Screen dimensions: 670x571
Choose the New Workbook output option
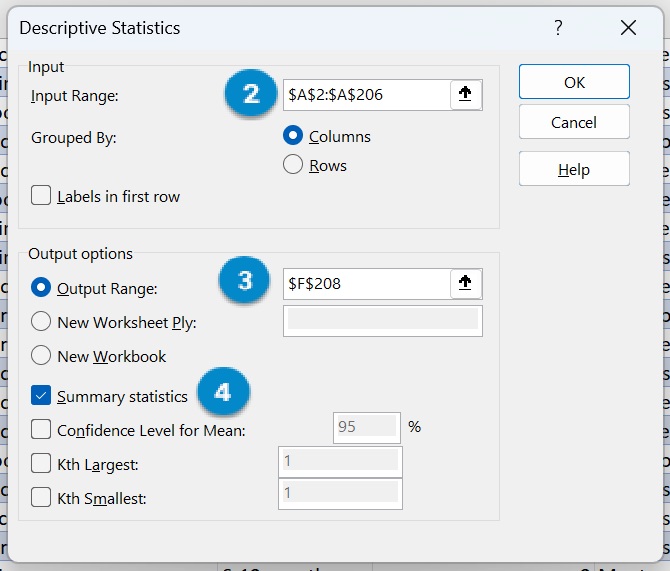click(41, 355)
